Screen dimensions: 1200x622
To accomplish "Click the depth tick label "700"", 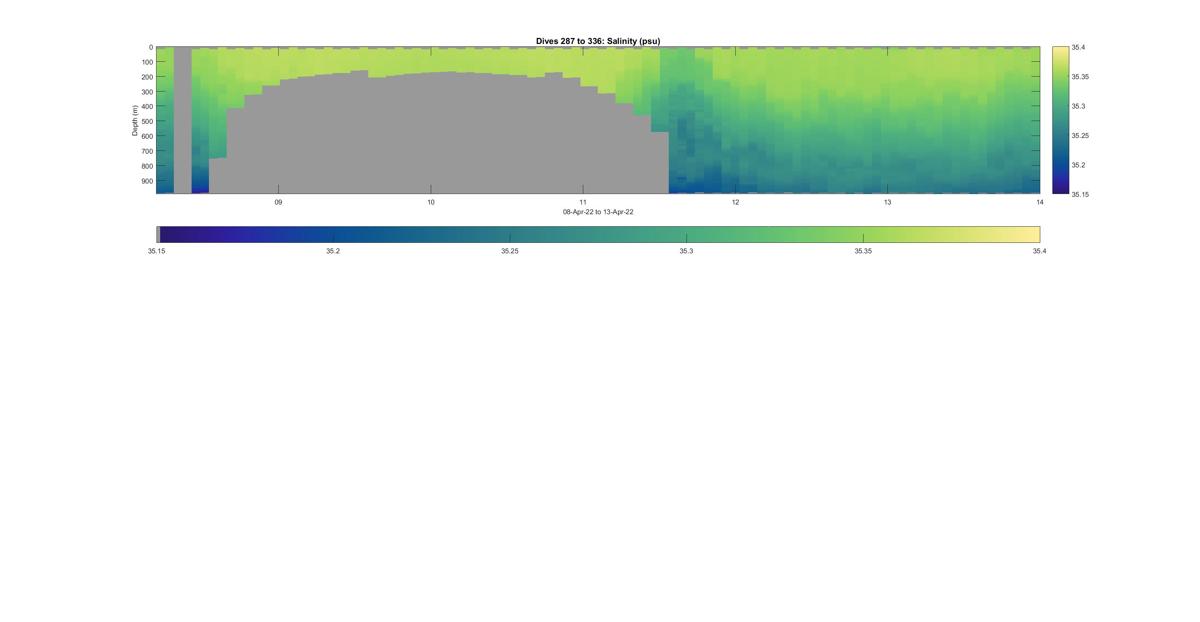I will pyautogui.click(x=146, y=151).
